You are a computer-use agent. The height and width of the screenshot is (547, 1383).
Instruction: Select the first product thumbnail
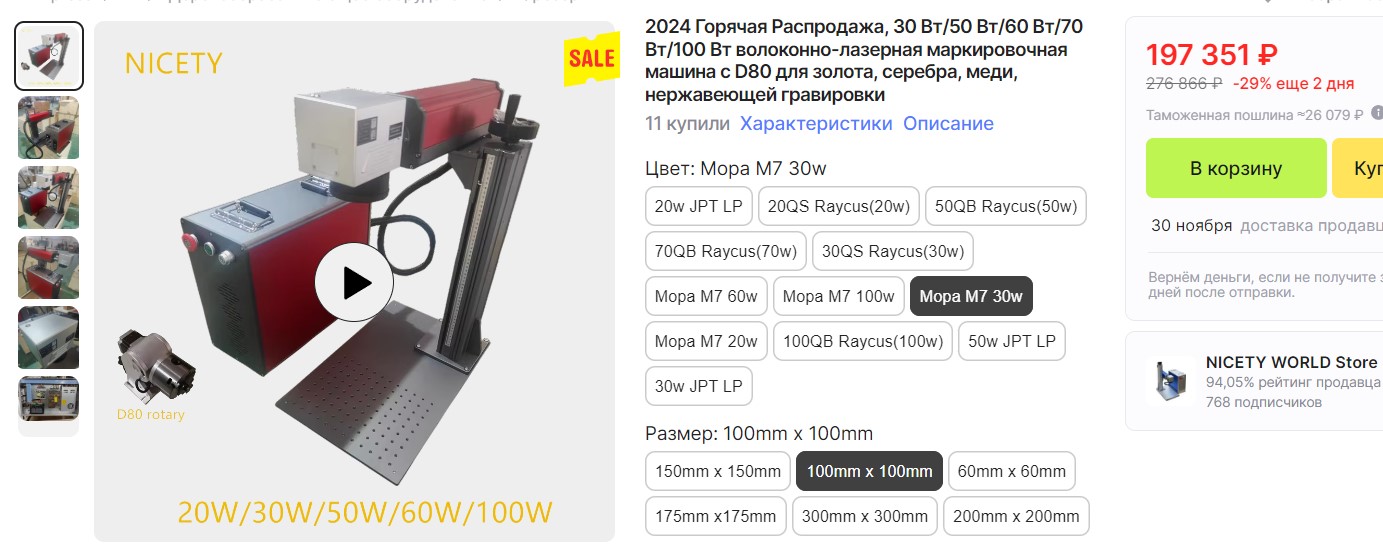(x=48, y=56)
